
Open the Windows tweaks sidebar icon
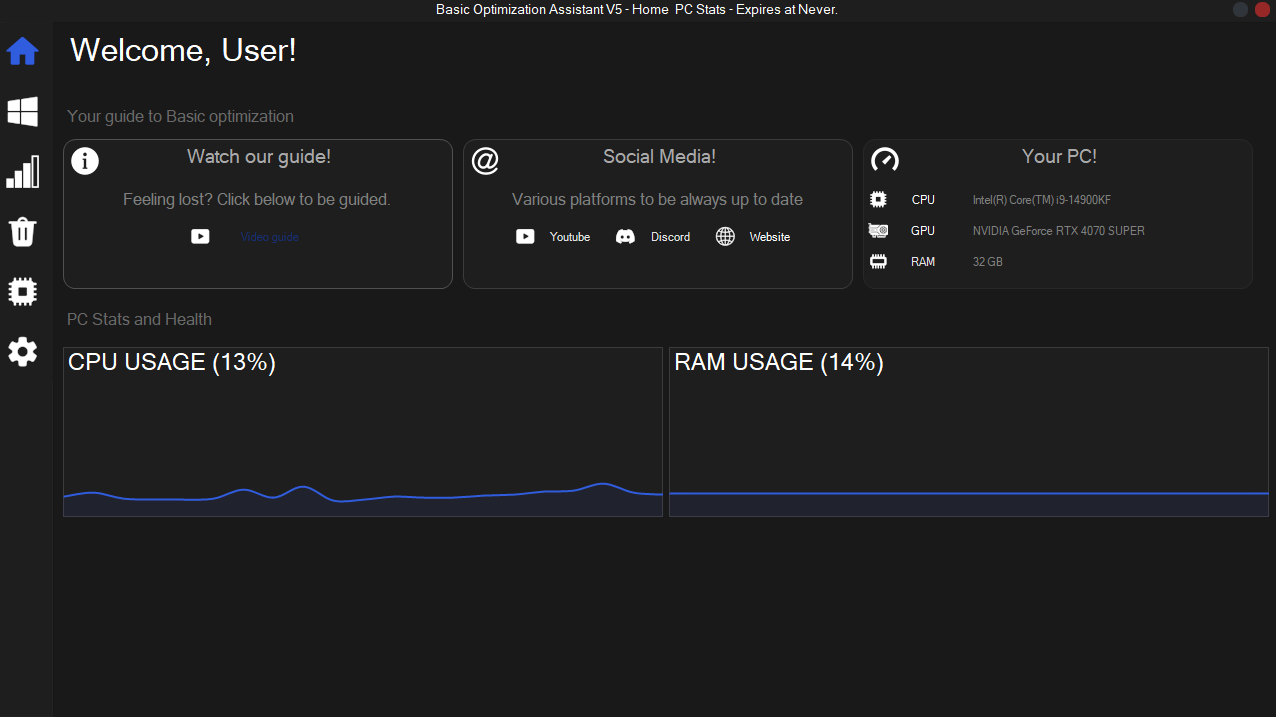click(22, 112)
